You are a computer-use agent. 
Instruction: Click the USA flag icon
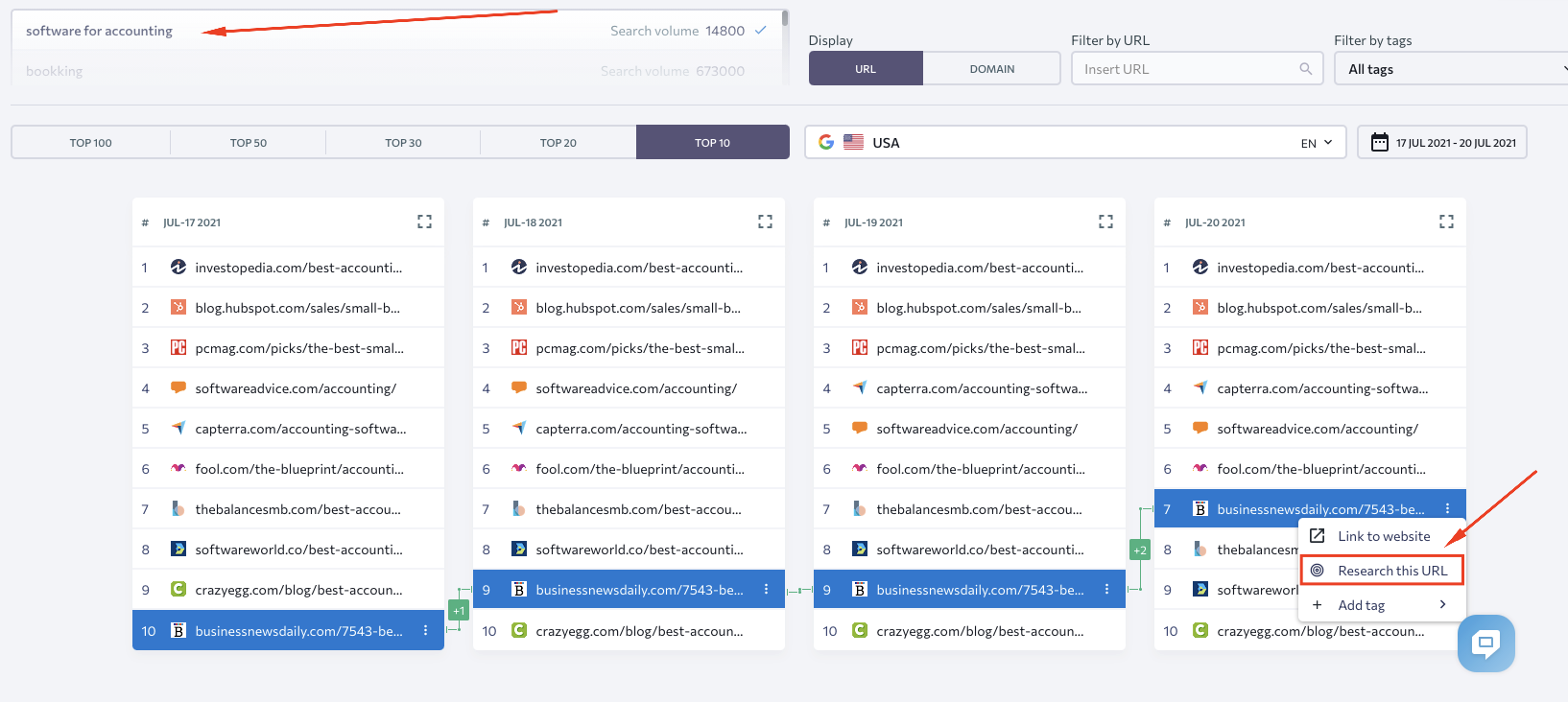[853, 142]
